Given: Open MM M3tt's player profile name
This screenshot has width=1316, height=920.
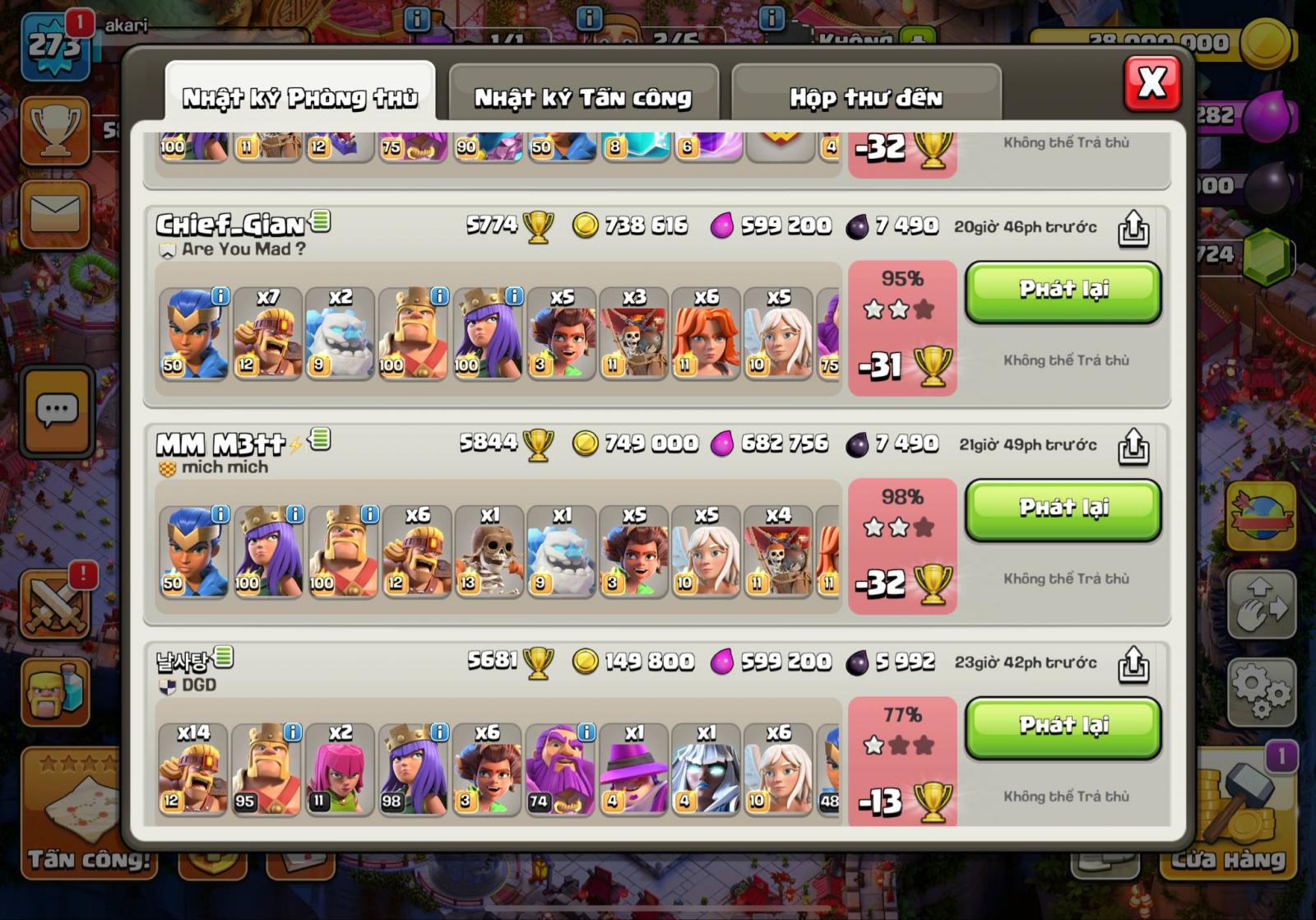Looking at the screenshot, I should point(220,444).
